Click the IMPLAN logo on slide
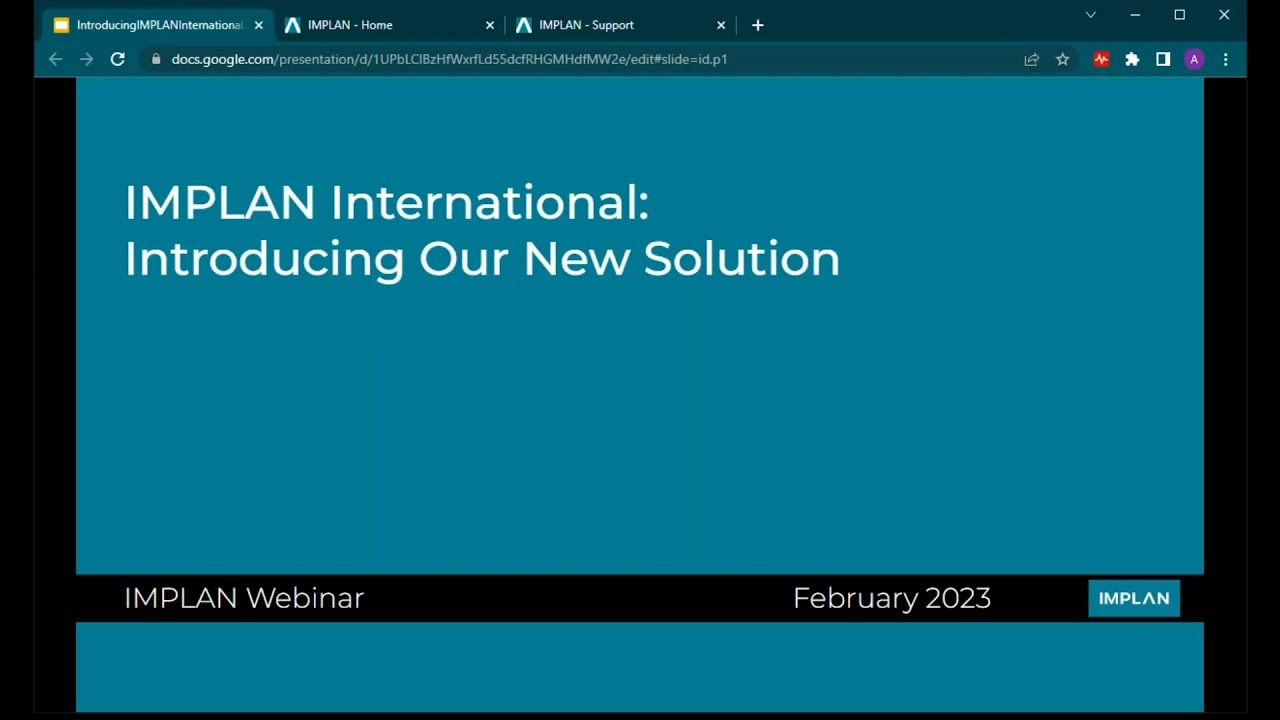 (x=1134, y=598)
